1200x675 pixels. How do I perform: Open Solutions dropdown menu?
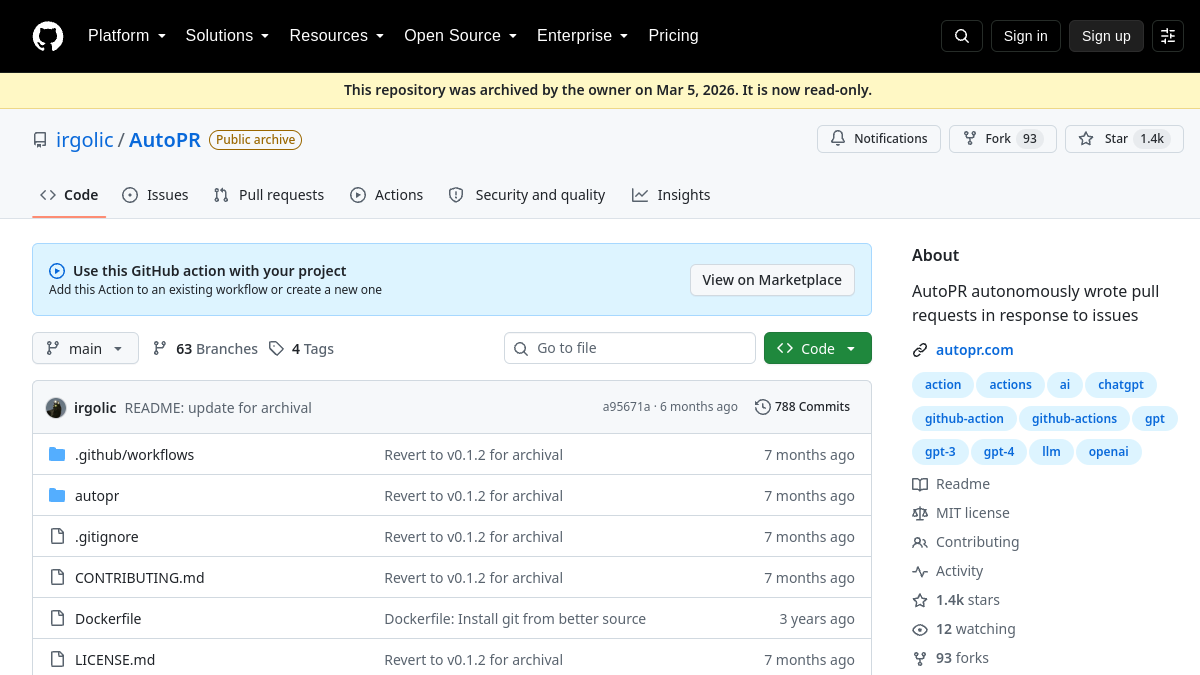pos(227,36)
